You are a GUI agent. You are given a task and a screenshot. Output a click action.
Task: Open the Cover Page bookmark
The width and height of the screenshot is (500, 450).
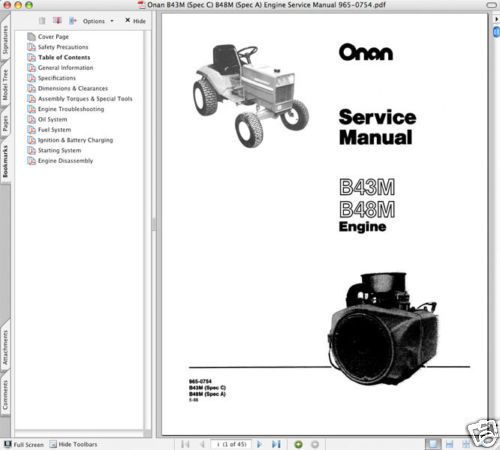(x=53, y=37)
